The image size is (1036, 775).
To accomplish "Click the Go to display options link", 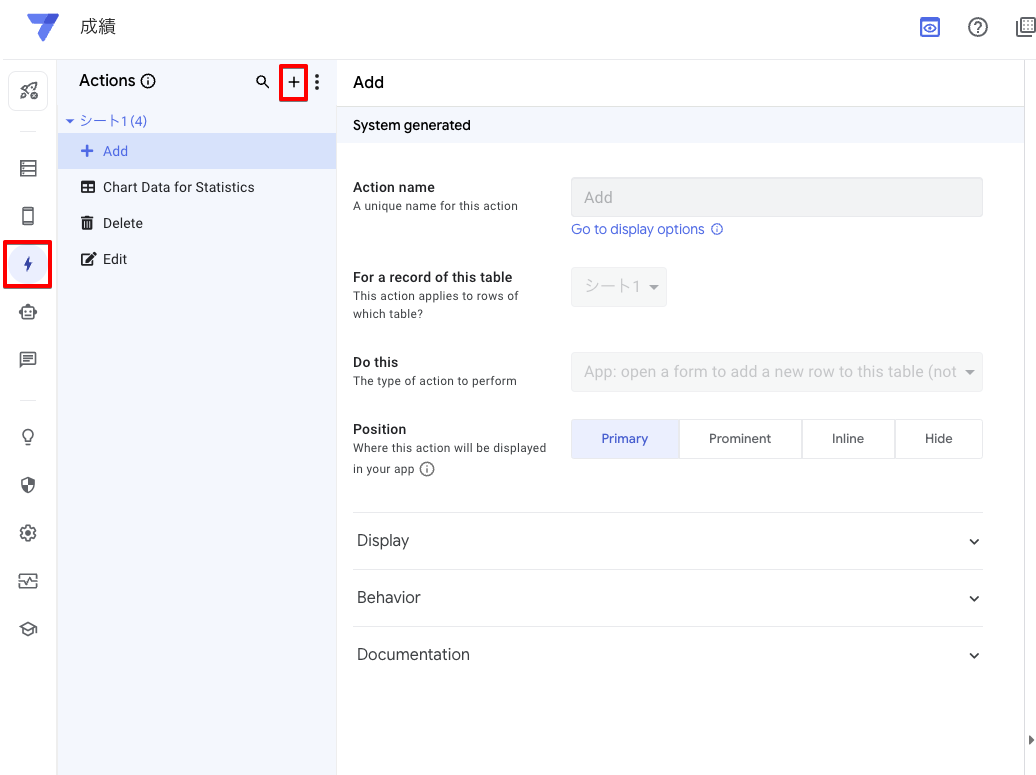I will point(638,229).
